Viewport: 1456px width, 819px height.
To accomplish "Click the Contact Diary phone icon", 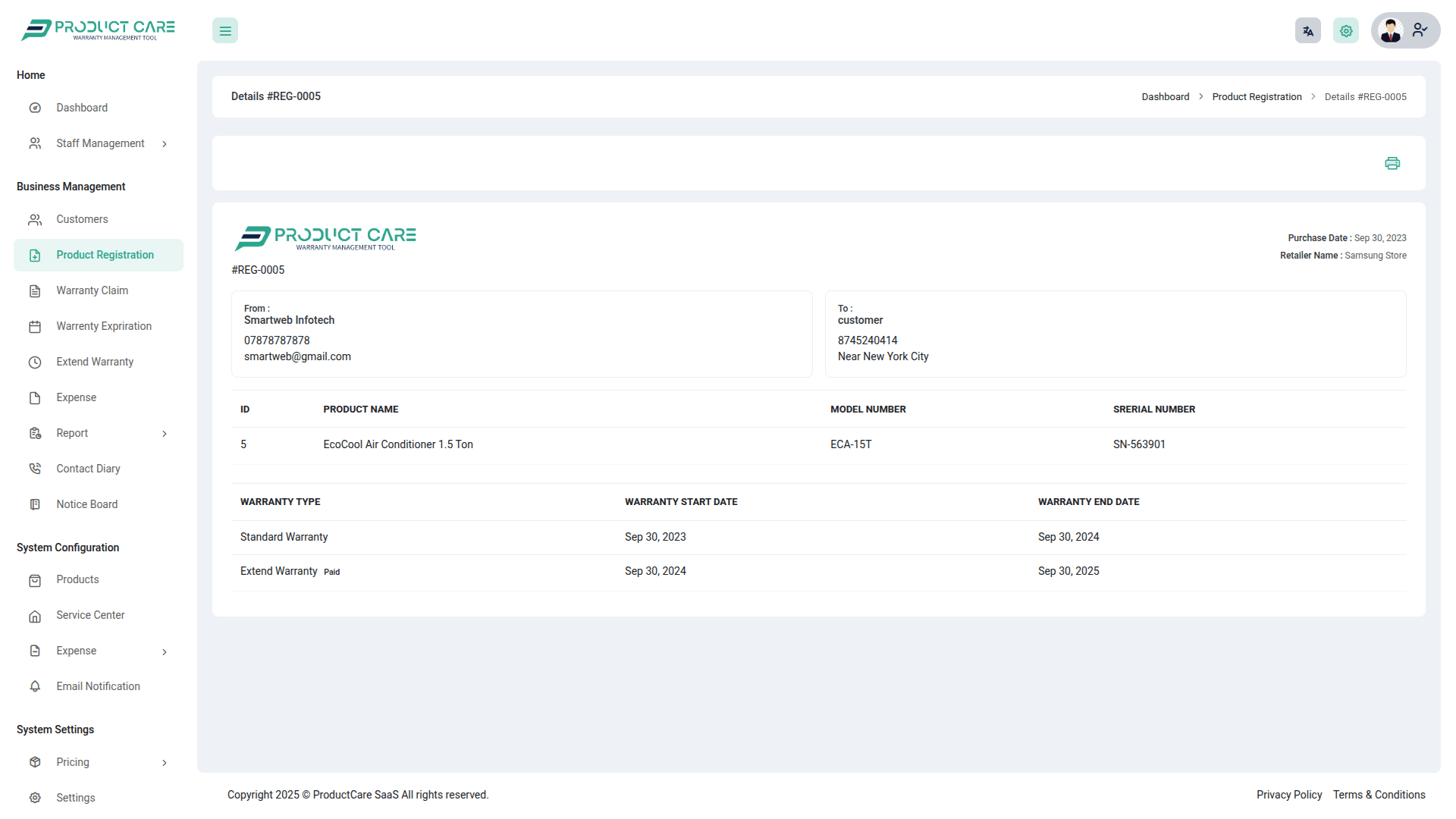I will point(35,469).
